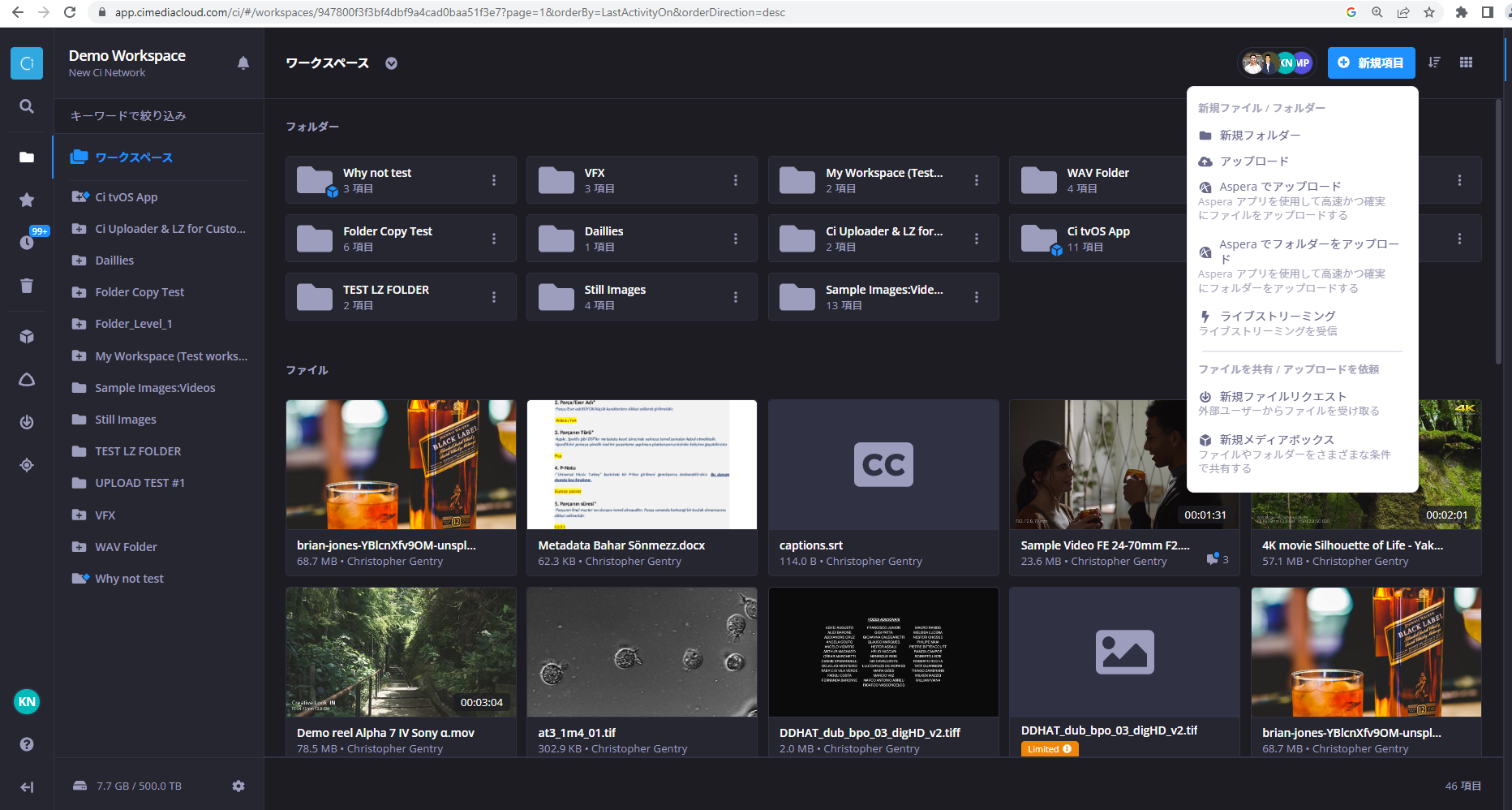This screenshot has width=1512, height=810.
Task: Collapse the sidebar with arrow icon
Action: pyautogui.click(x=27, y=786)
